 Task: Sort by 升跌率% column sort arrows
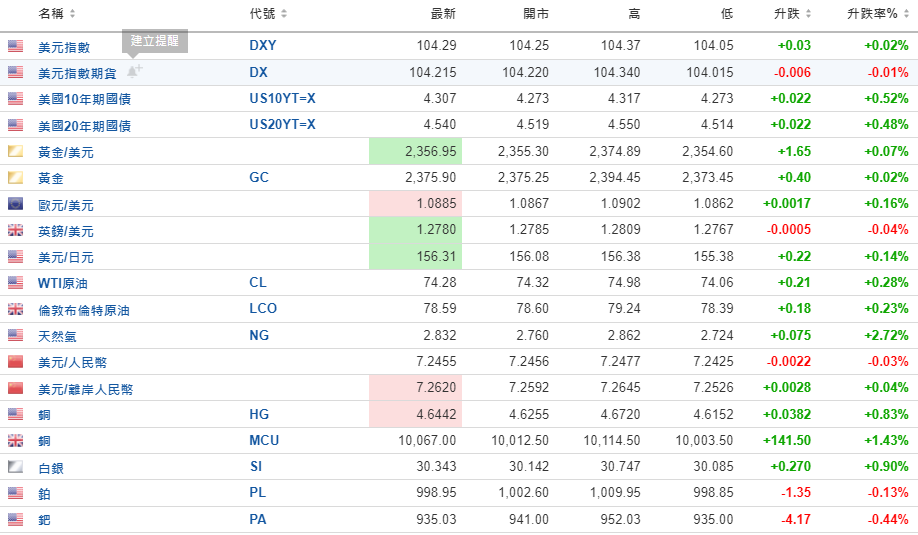[907, 13]
